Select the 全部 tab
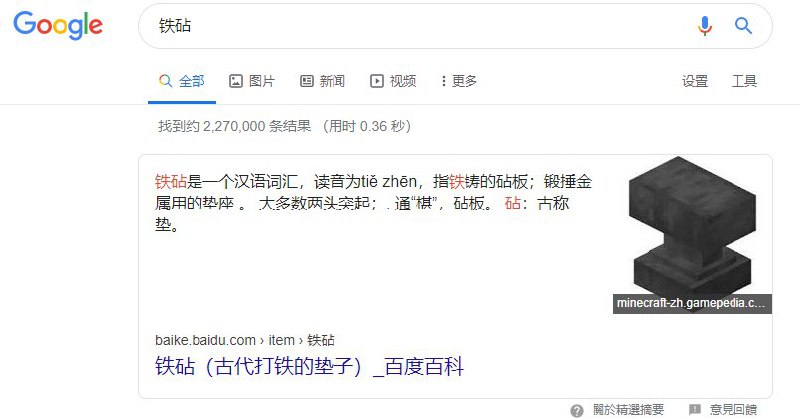The width and height of the screenshot is (800, 418). pyautogui.click(x=182, y=81)
